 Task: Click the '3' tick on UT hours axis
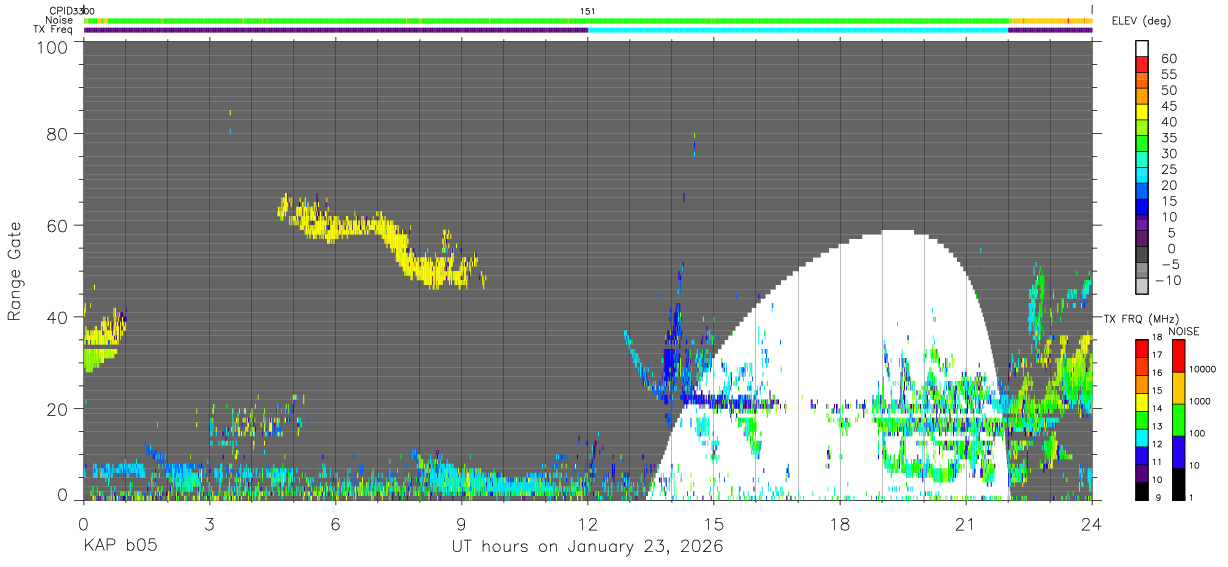[209, 523]
